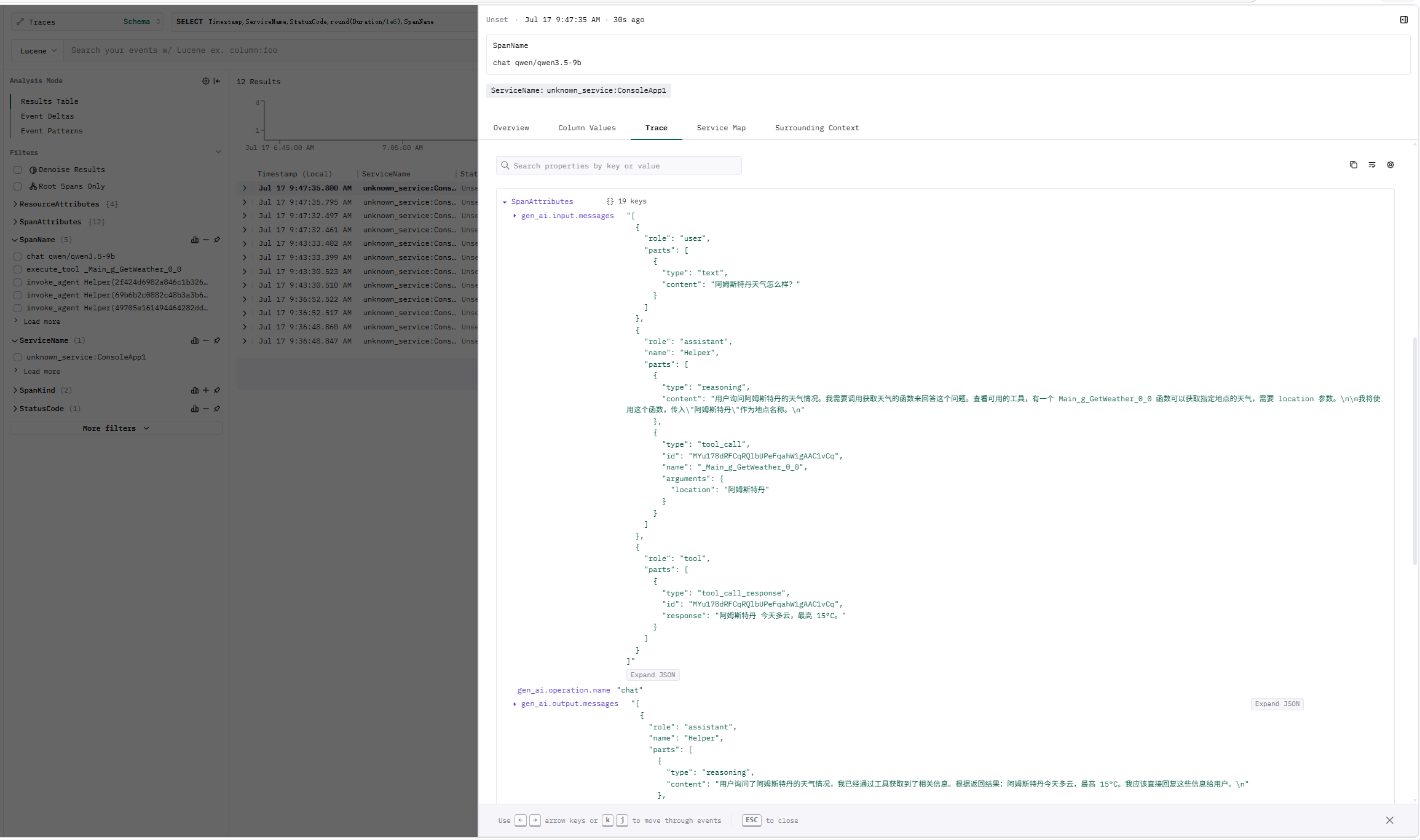Viewport: 1420px width, 840px height.
Task: Load more ServiceName values
Action: coord(42,371)
